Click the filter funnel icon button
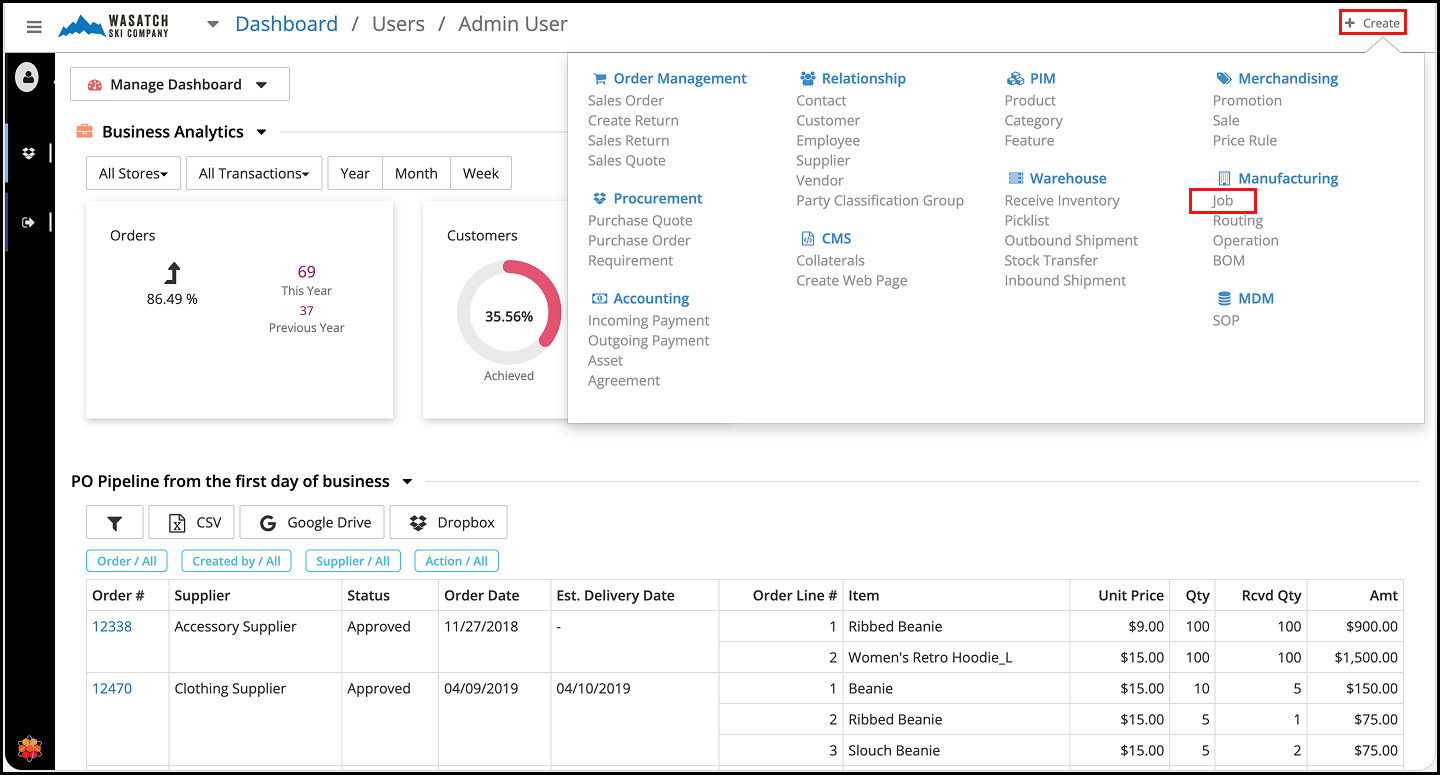This screenshot has height=775, width=1440. point(114,522)
